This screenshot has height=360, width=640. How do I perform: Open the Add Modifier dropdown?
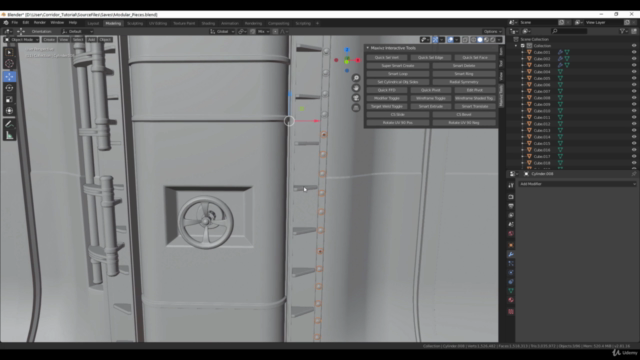(577, 184)
